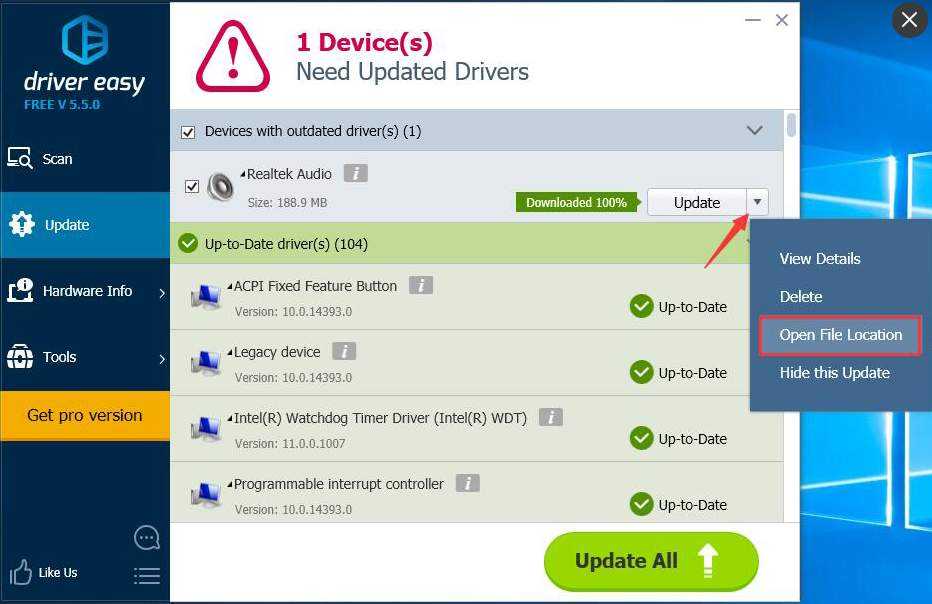
Task: Choose 'Hide this Update' menu entry
Action: [835, 373]
